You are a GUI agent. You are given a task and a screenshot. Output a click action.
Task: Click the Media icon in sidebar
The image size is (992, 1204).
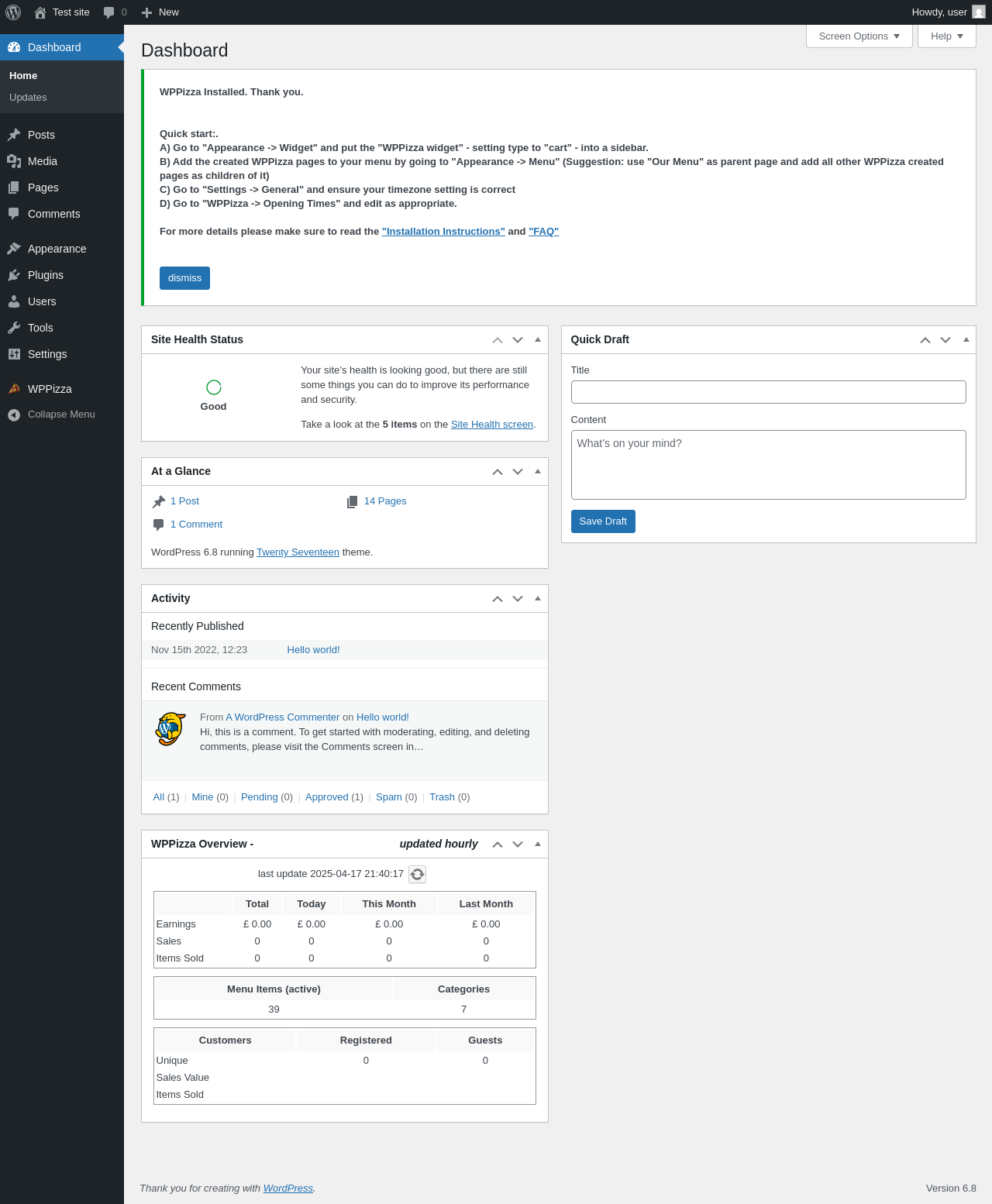[14, 161]
